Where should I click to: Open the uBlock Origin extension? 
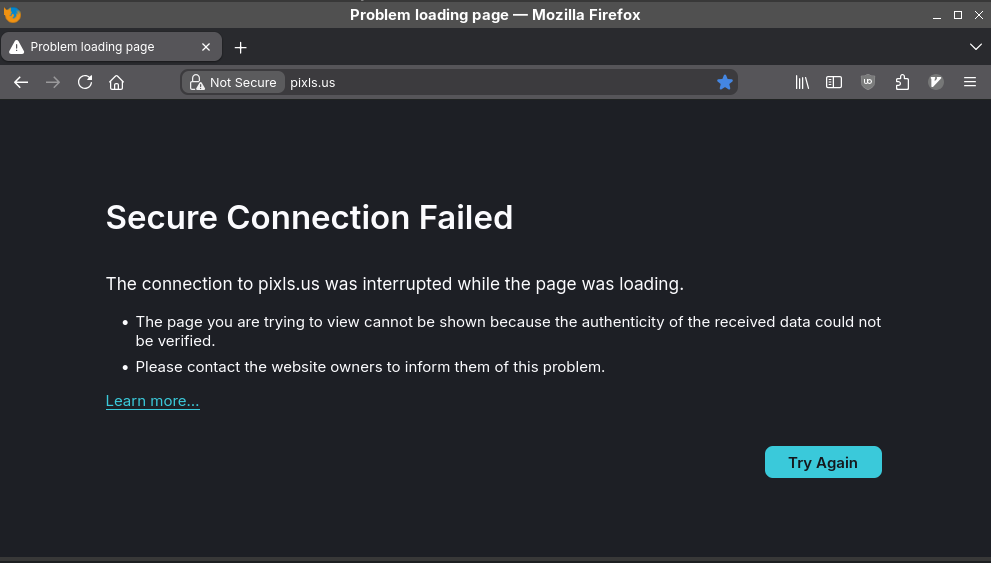(868, 82)
